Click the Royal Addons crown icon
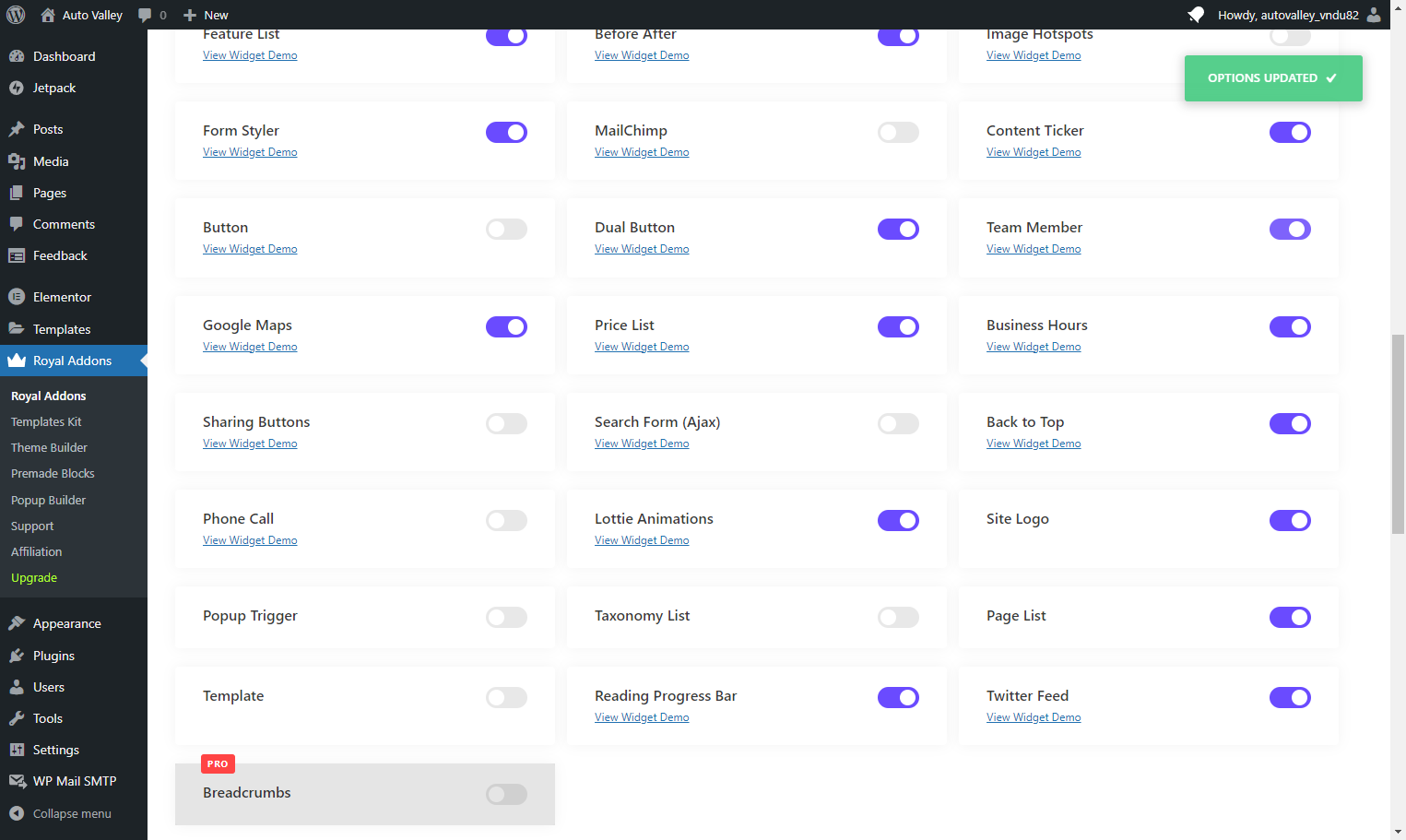 [x=17, y=361]
